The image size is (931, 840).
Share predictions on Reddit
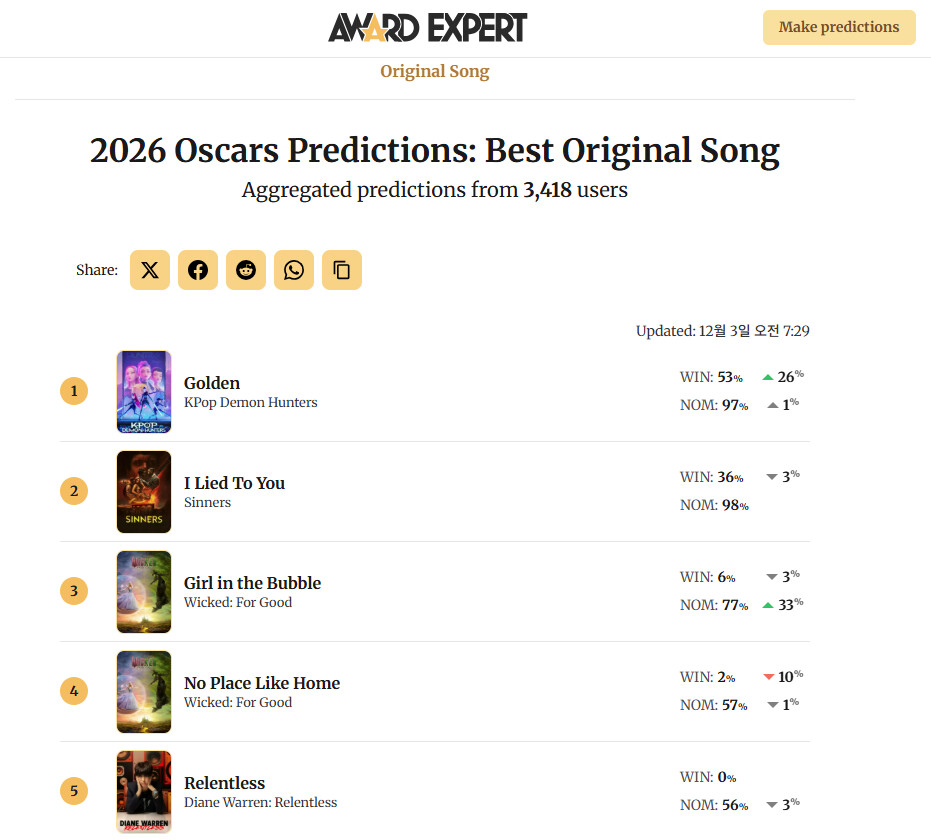pos(246,270)
